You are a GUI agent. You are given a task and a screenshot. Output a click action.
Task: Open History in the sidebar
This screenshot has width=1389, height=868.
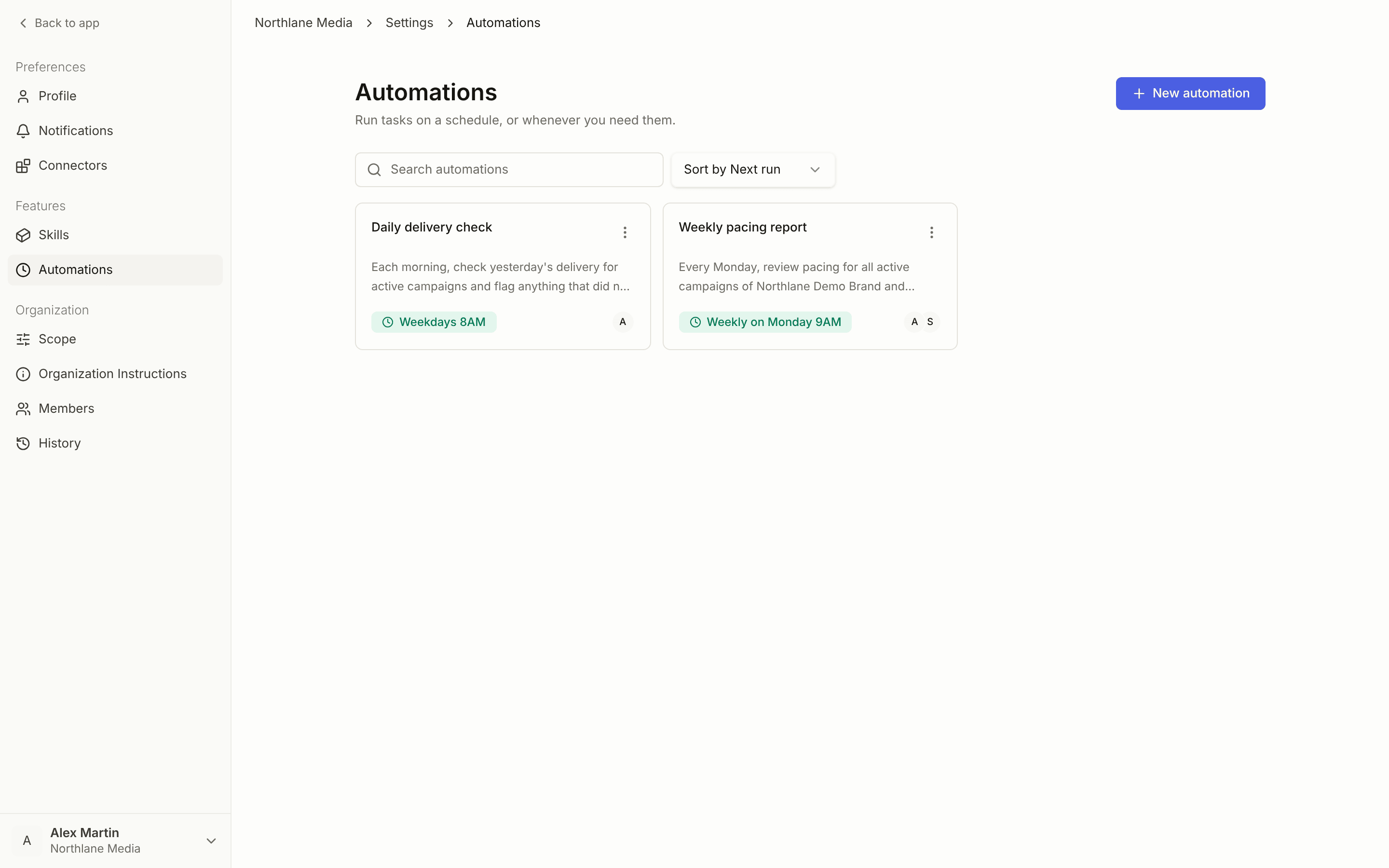coord(115,444)
